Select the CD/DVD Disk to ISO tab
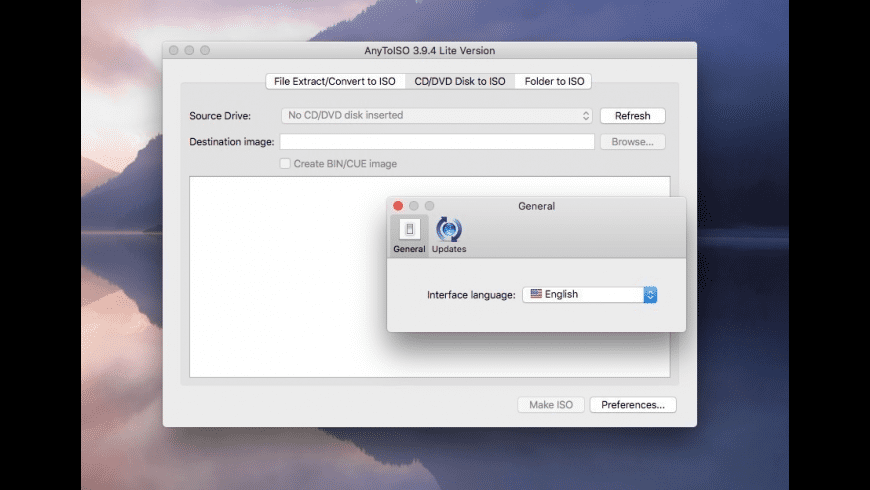870x490 pixels. tap(460, 81)
